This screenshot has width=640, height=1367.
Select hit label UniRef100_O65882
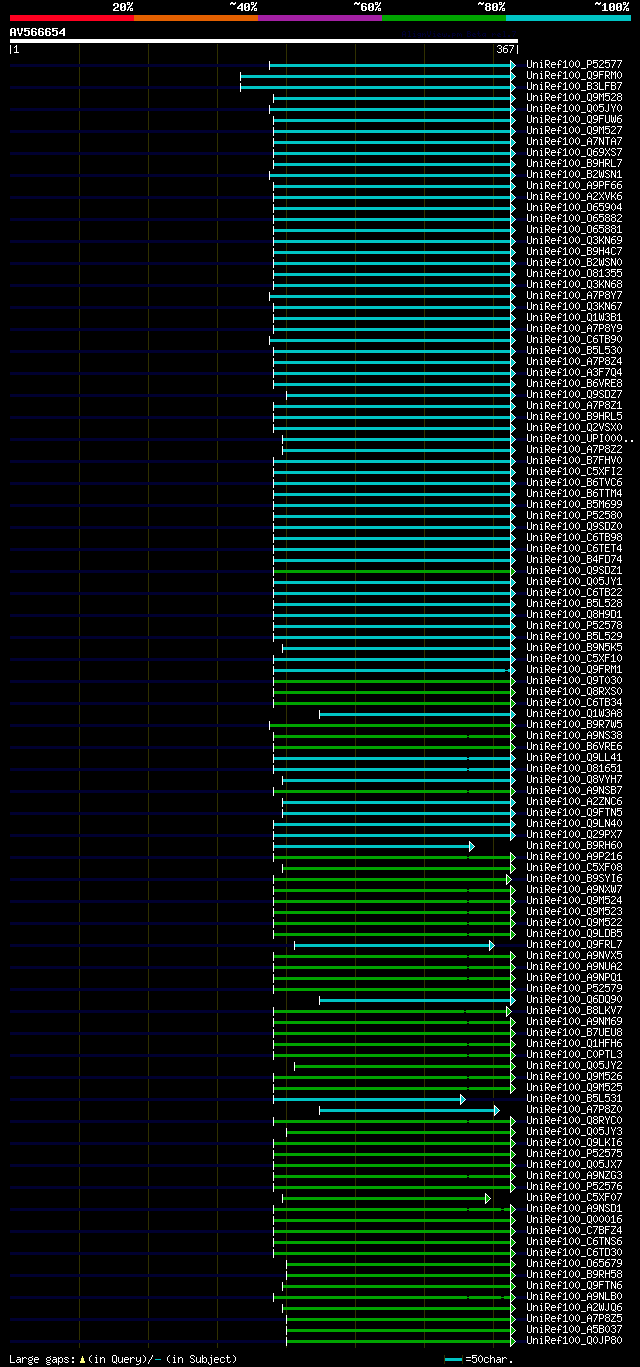point(574,218)
